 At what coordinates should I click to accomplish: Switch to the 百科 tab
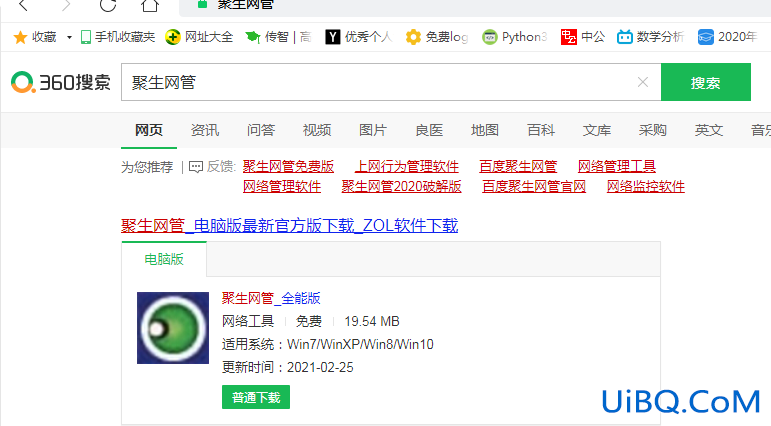pos(541,130)
